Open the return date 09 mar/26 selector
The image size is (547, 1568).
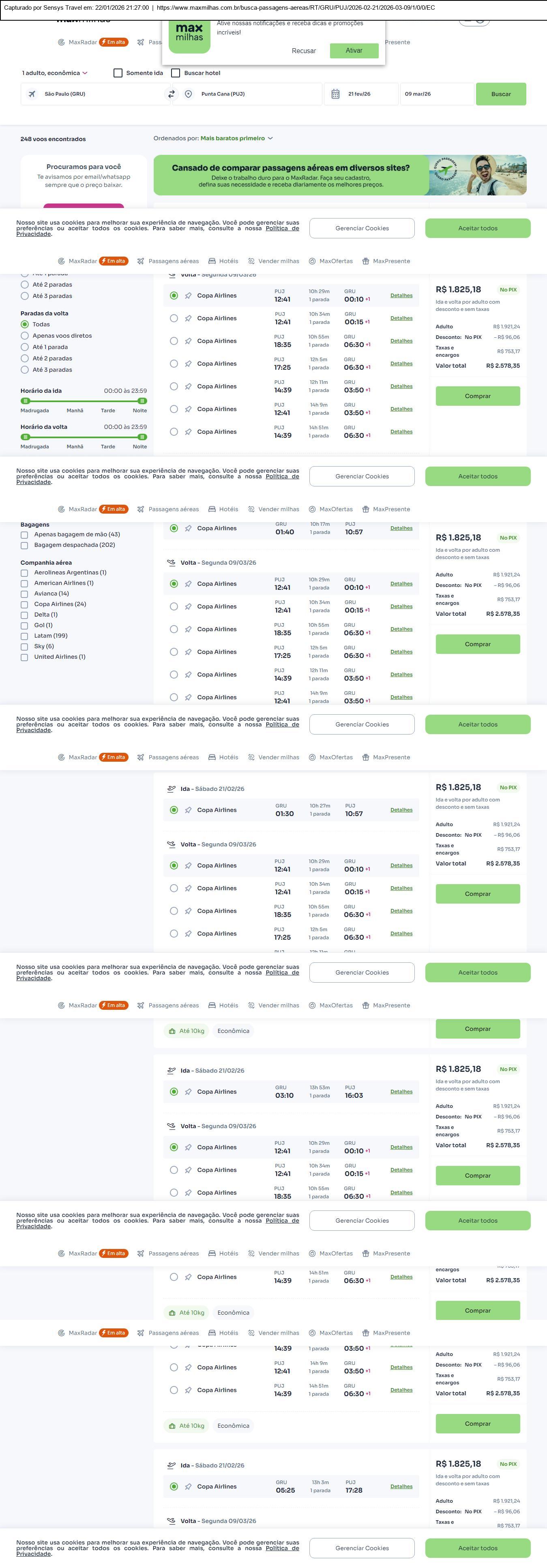[x=436, y=94]
